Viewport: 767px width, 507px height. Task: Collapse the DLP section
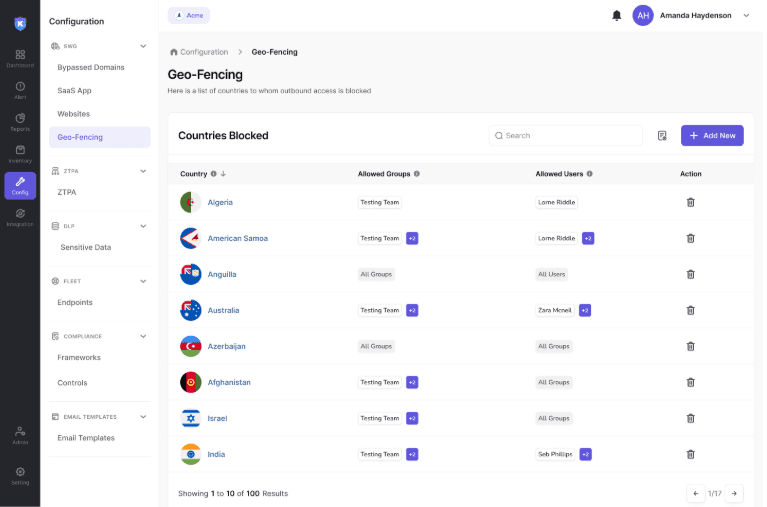click(143, 226)
